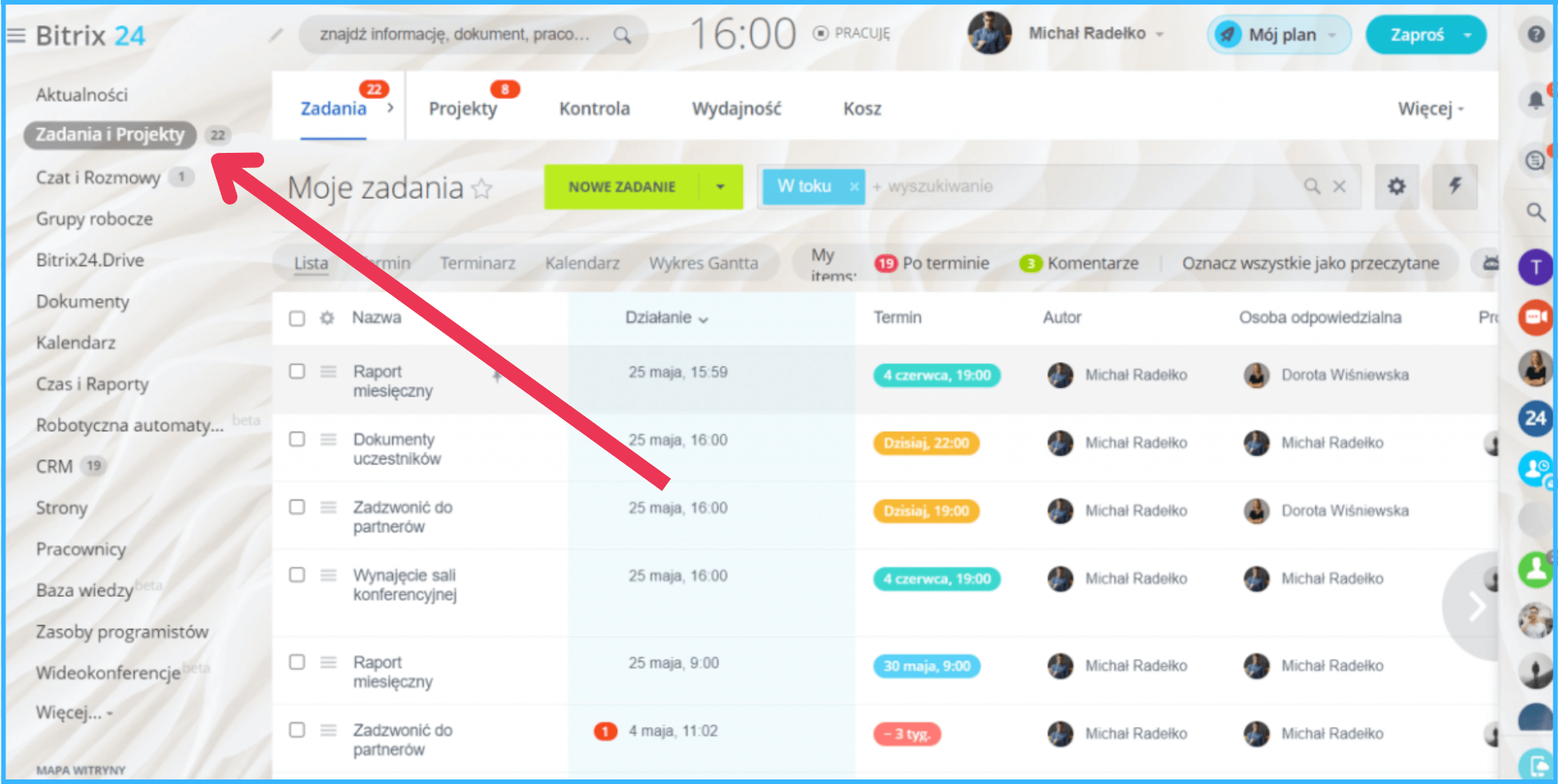This screenshot has width=1558, height=784.
Task: Open CRM in the left sidebar
Action: coord(55,466)
